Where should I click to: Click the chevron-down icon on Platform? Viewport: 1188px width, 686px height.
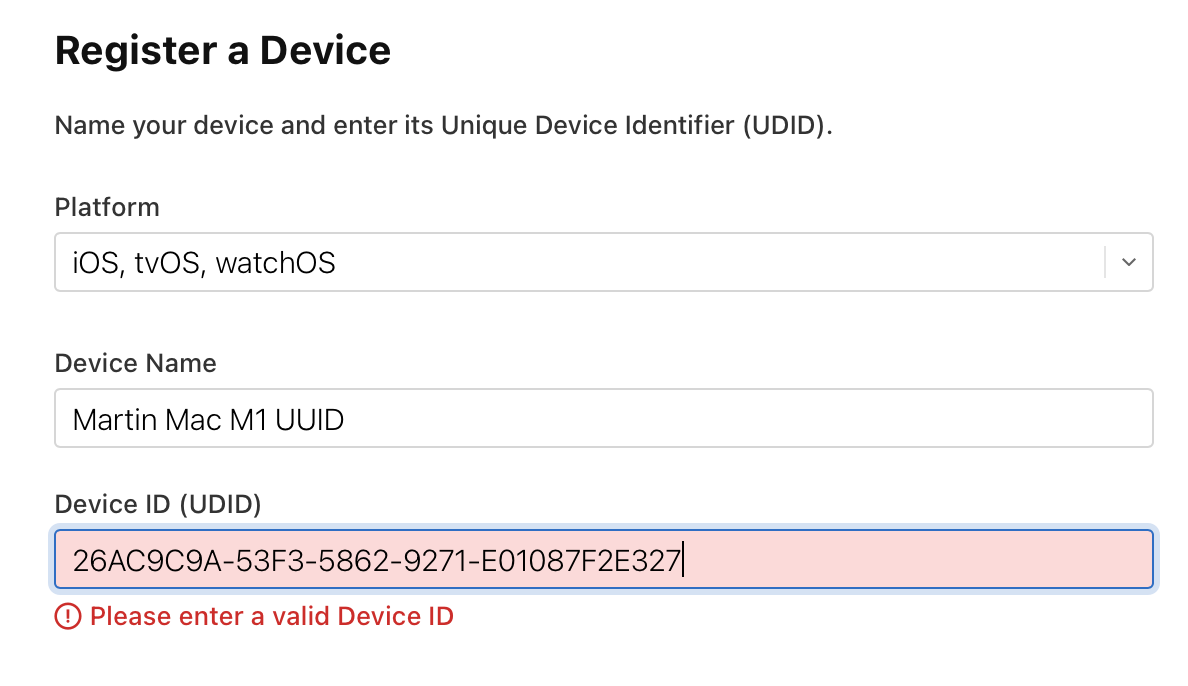click(x=1128, y=262)
